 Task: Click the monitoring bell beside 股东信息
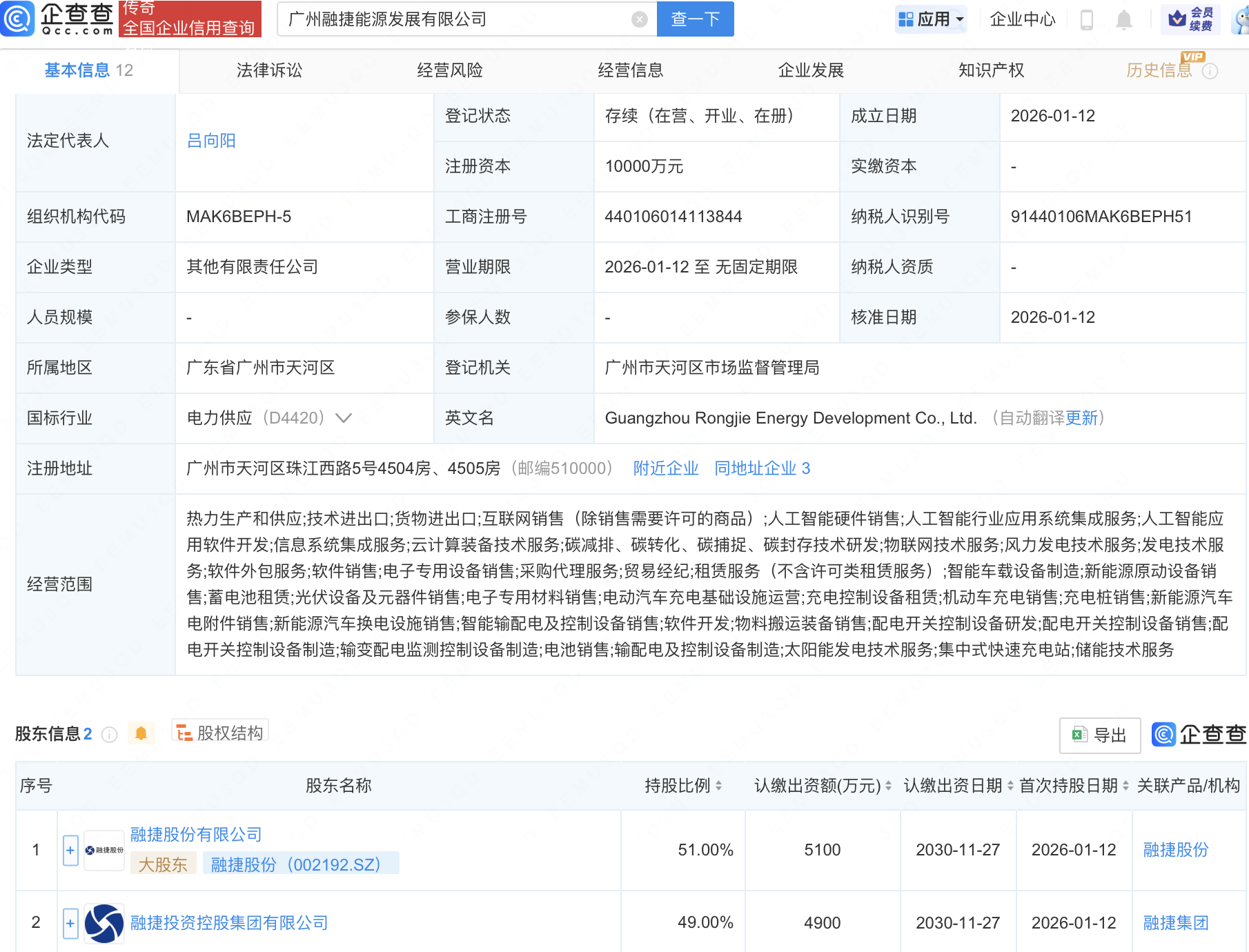click(x=142, y=733)
